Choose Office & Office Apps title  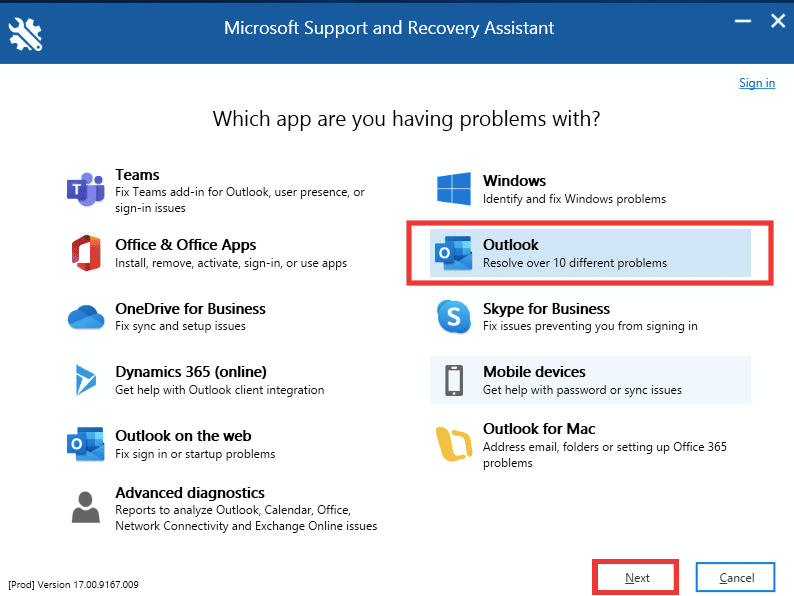pyautogui.click(x=186, y=245)
